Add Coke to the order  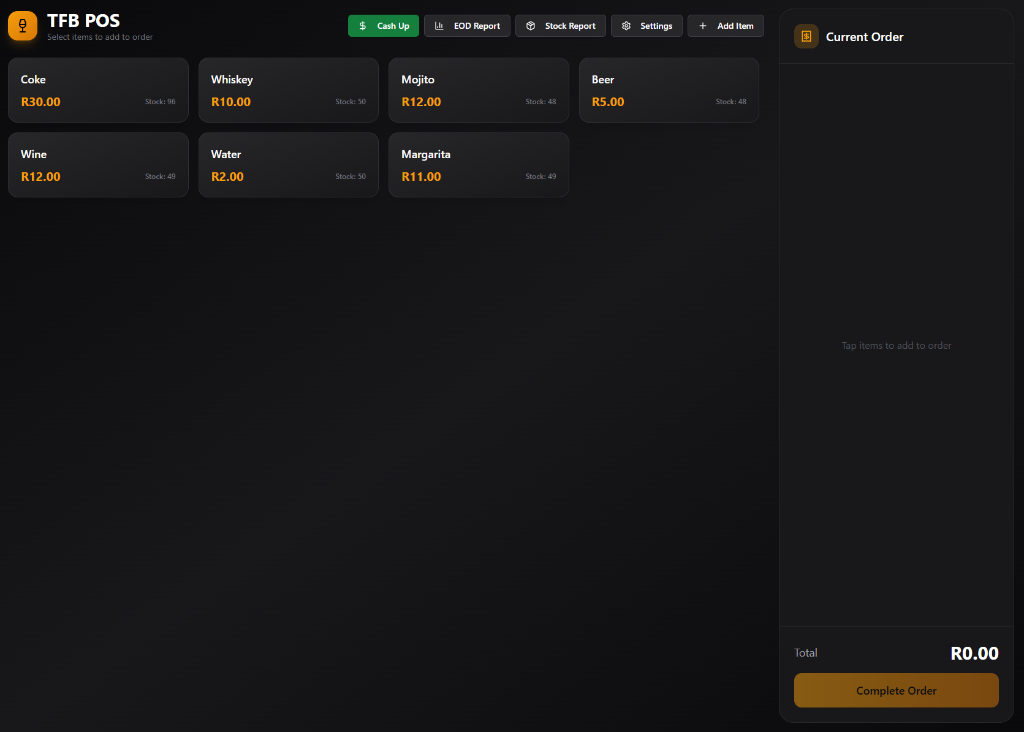(98, 90)
